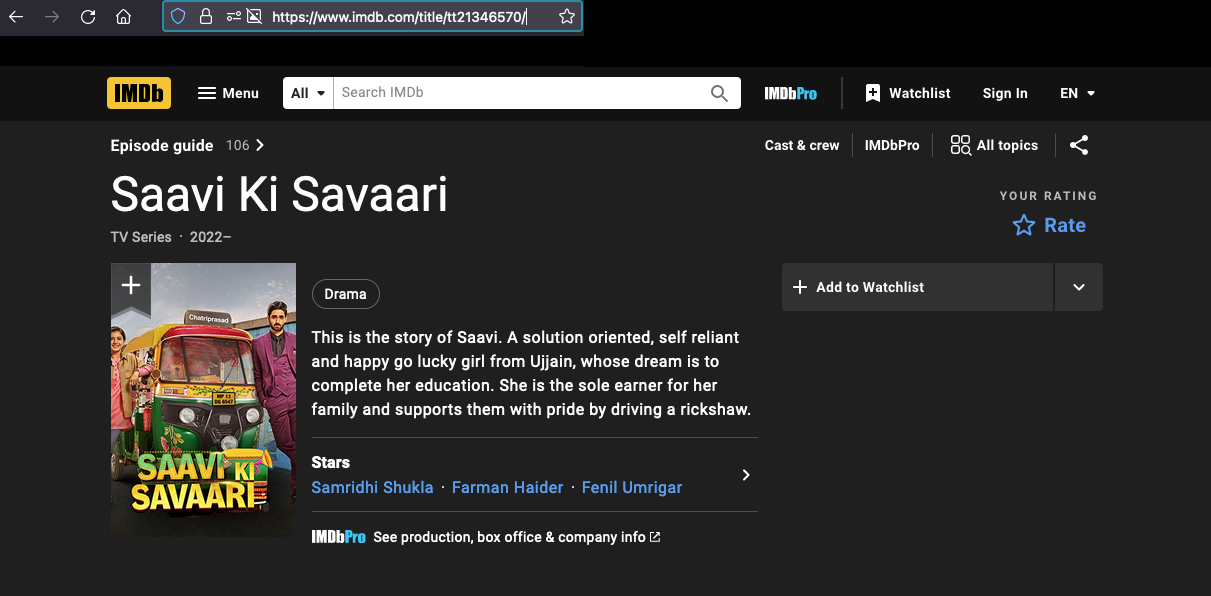Viewport: 1211px width, 596px height.
Task: Click the browser home icon
Action: 123,16
